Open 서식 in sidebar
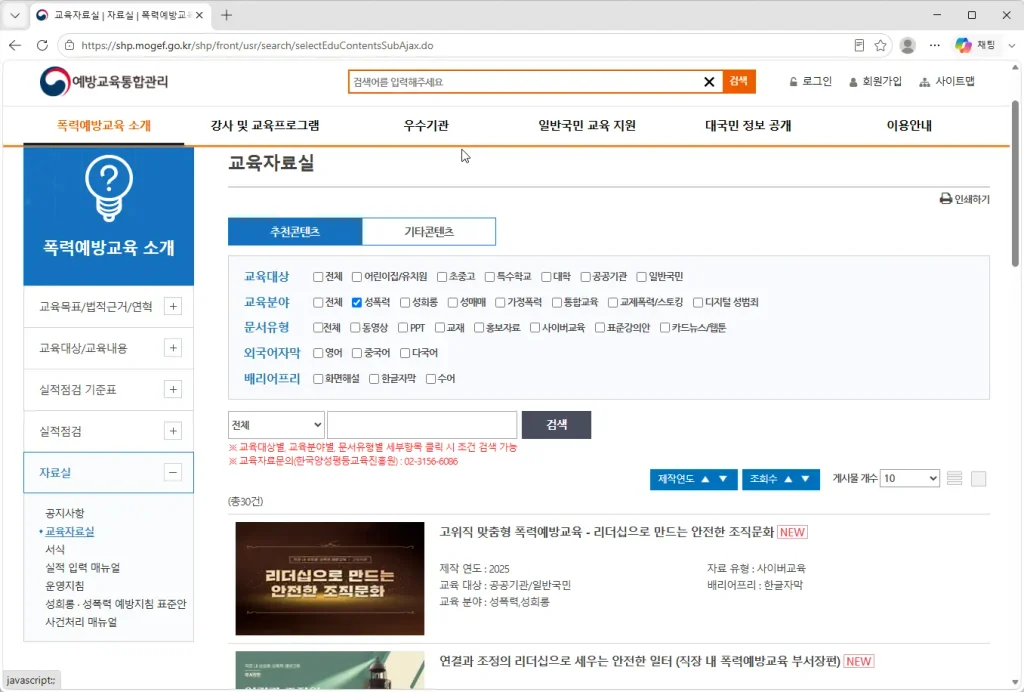Viewport: 1024px width, 692px height. pyautogui.click(x=55, y=550)
